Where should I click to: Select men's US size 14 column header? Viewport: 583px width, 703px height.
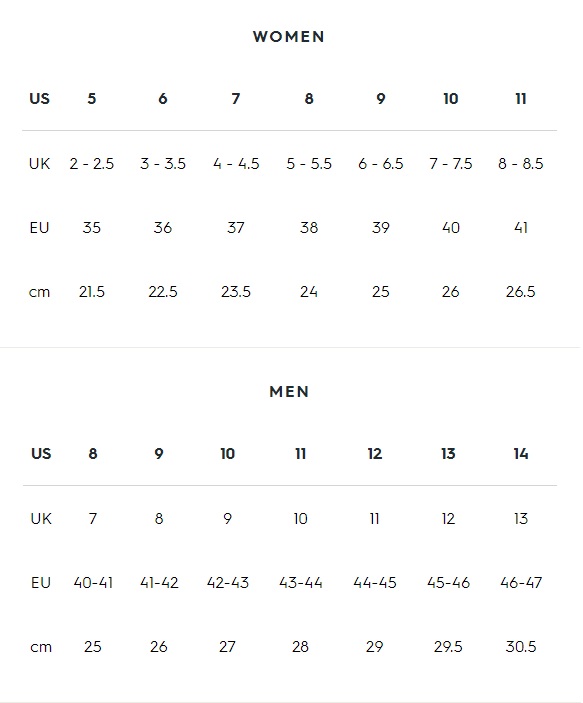click(x=521, y=454)
